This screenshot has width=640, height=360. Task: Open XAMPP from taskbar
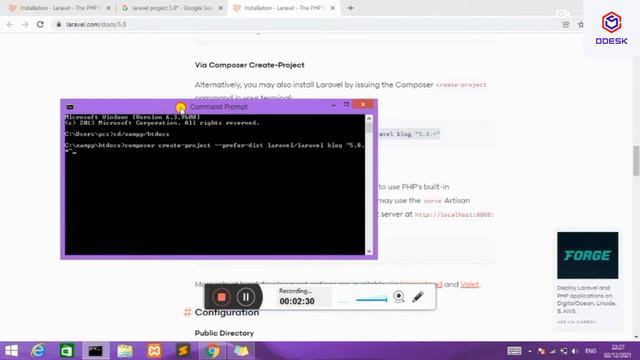click(154, 351)
